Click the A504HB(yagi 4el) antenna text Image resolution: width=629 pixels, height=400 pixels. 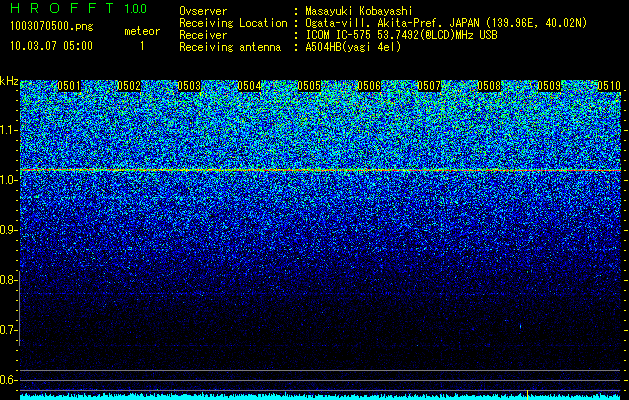point(353,47)
